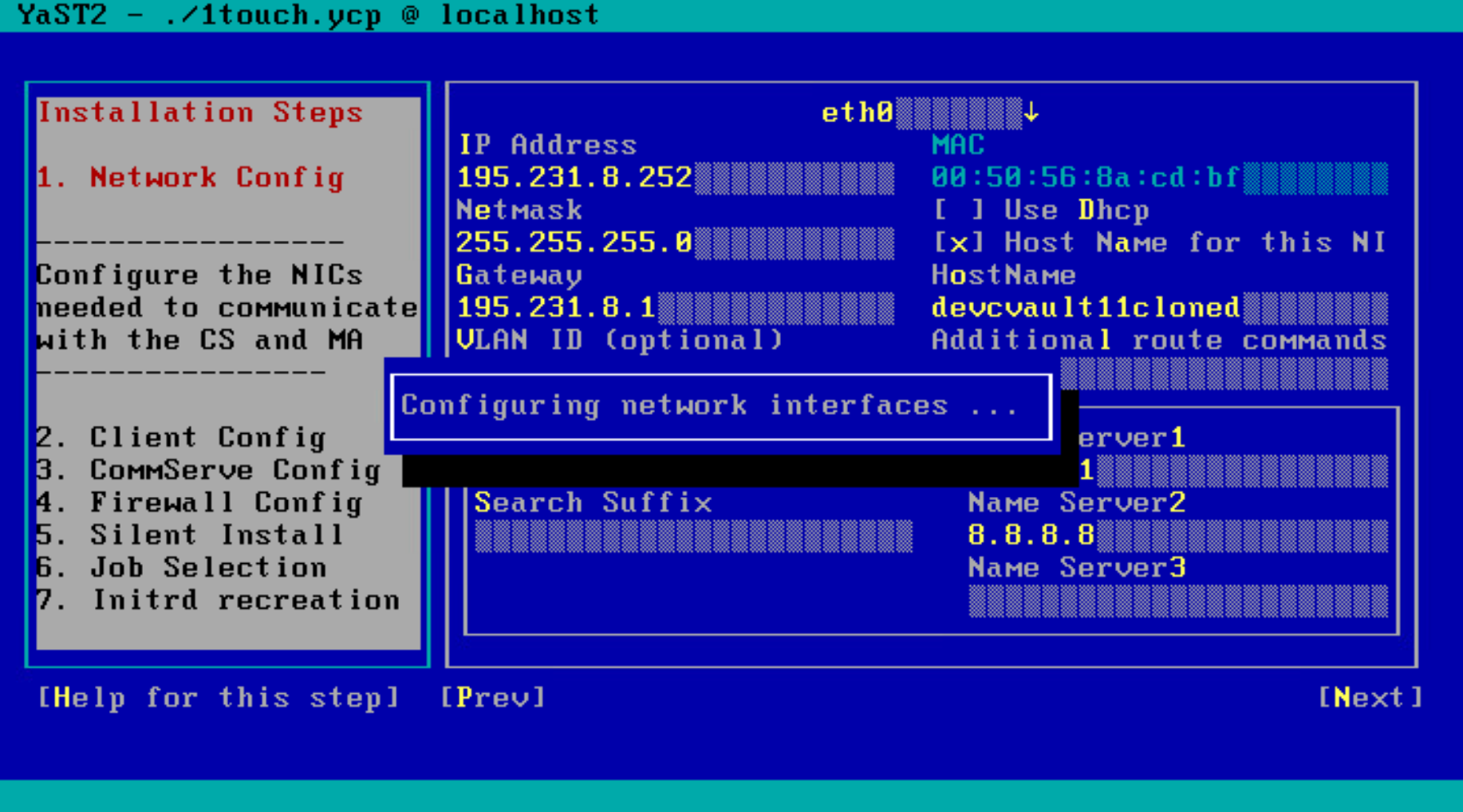Click the IP Address input field
This screenshot has width=1463, height=812.
pos(676,177)
